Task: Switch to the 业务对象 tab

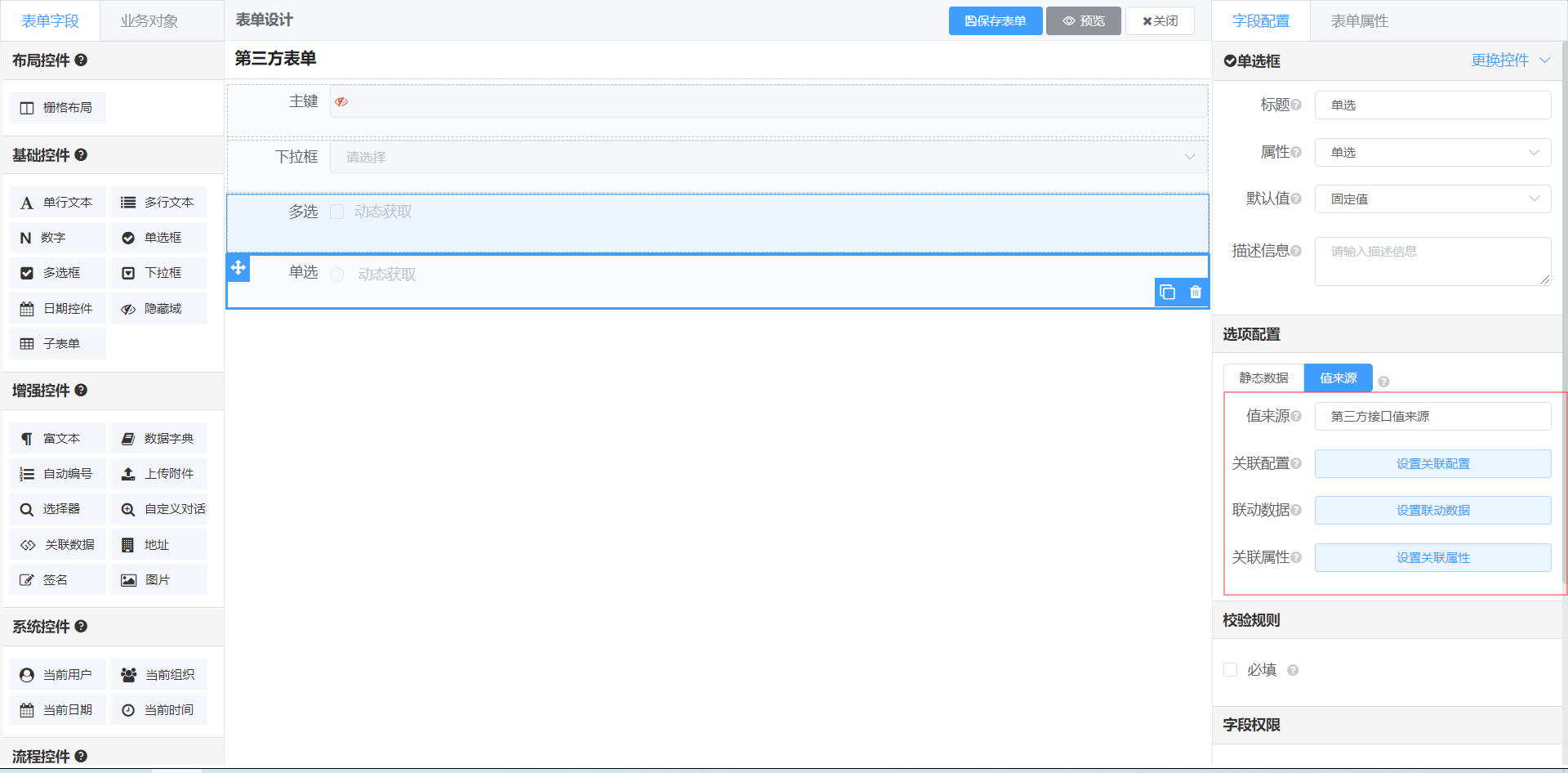Action: tap(149, 21)
